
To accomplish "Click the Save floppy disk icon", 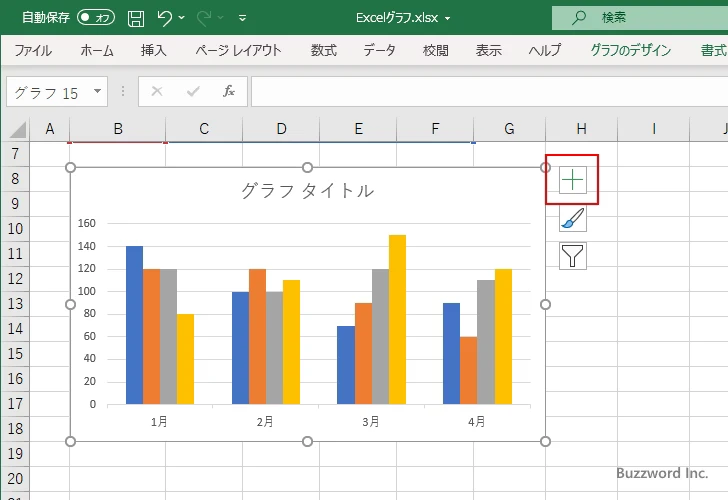I will click(x=136, y=18).
